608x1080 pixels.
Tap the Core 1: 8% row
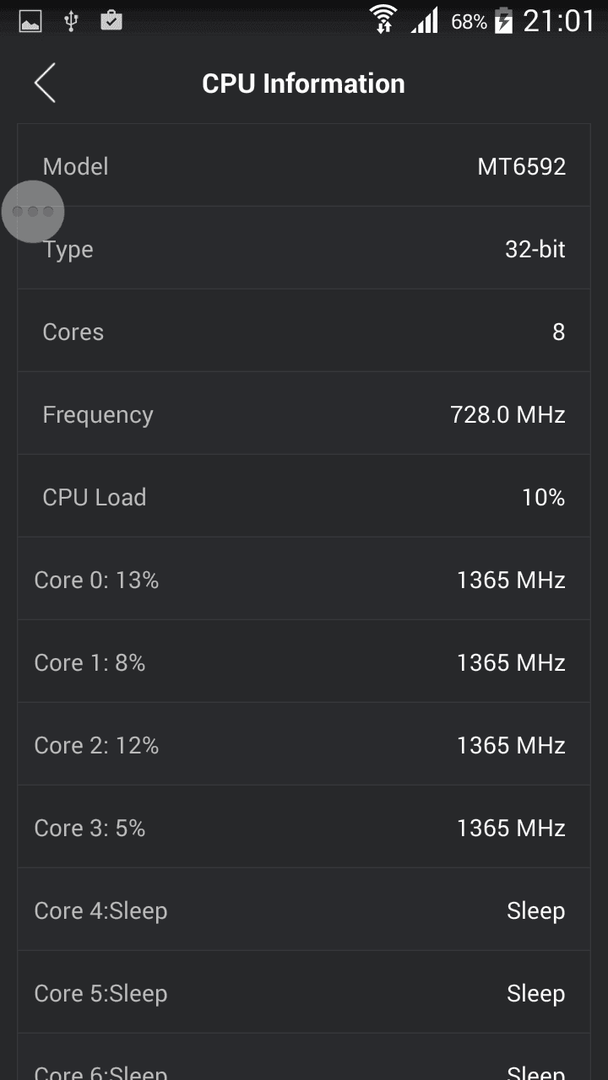click(304, 661)
